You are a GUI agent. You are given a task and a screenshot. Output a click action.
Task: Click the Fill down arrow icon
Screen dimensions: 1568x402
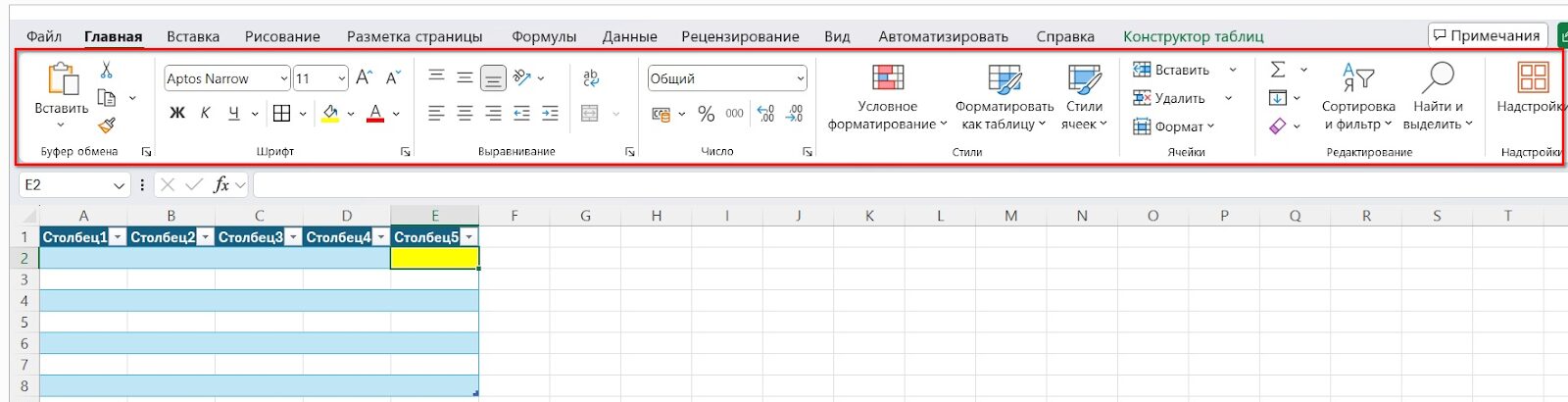click(1278, 98)
